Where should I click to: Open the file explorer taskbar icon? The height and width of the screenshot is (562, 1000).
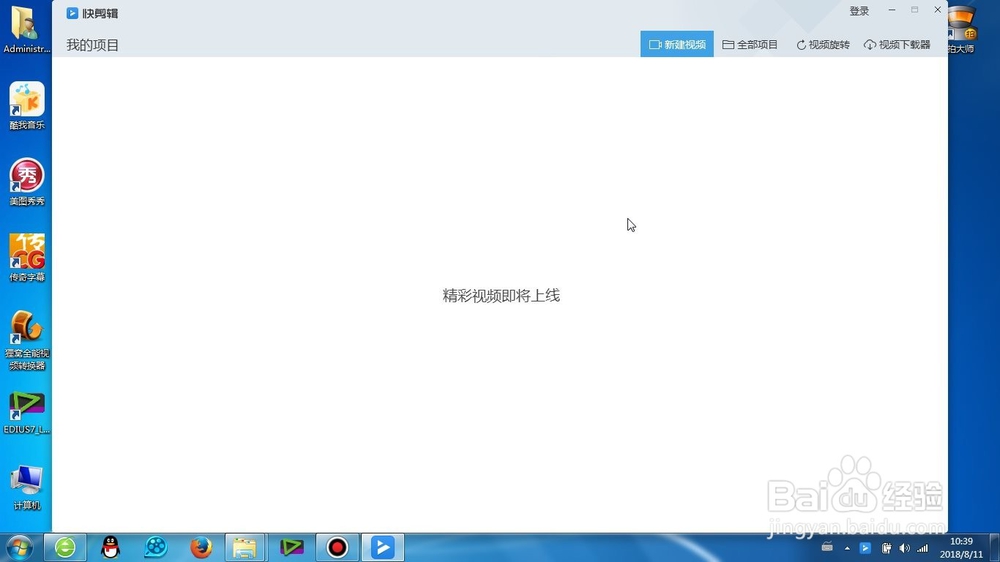[245, 547]
